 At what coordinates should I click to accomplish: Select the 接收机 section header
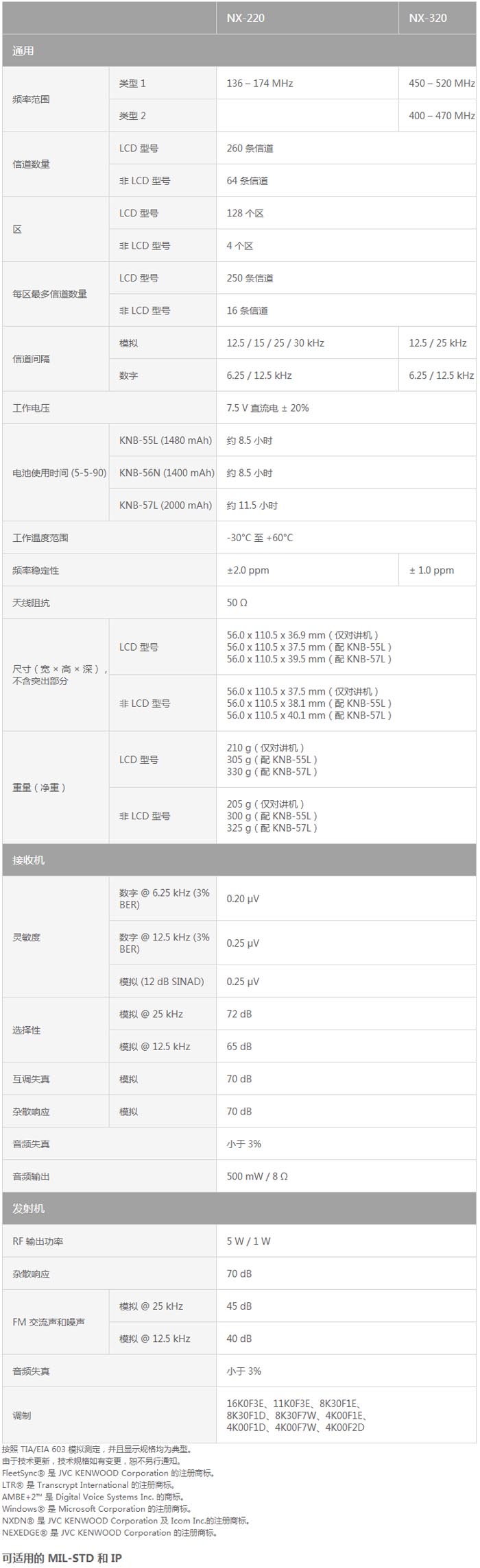(29, 860)
